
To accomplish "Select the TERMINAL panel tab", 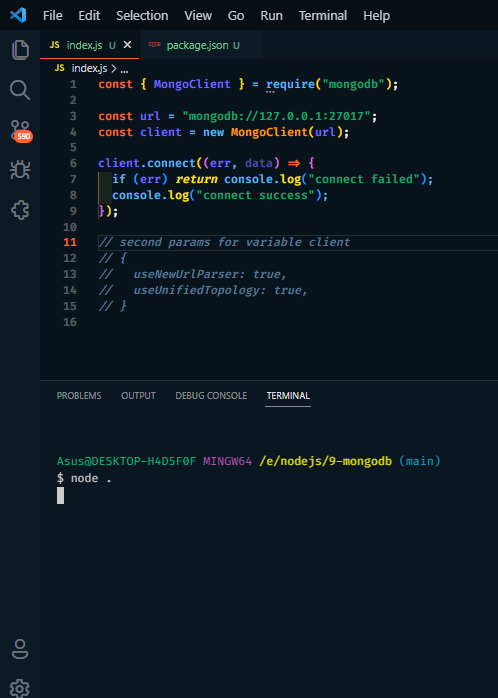I will [x=288, y=396].
